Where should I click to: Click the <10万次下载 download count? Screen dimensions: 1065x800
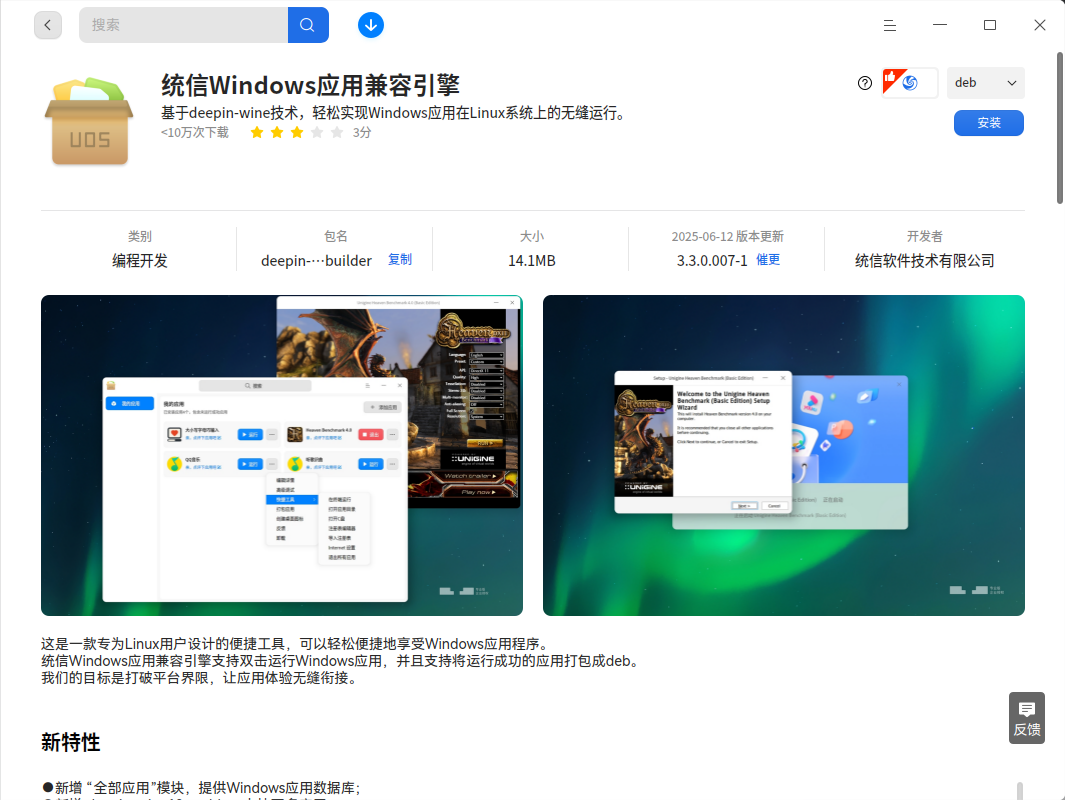[195, 132]
